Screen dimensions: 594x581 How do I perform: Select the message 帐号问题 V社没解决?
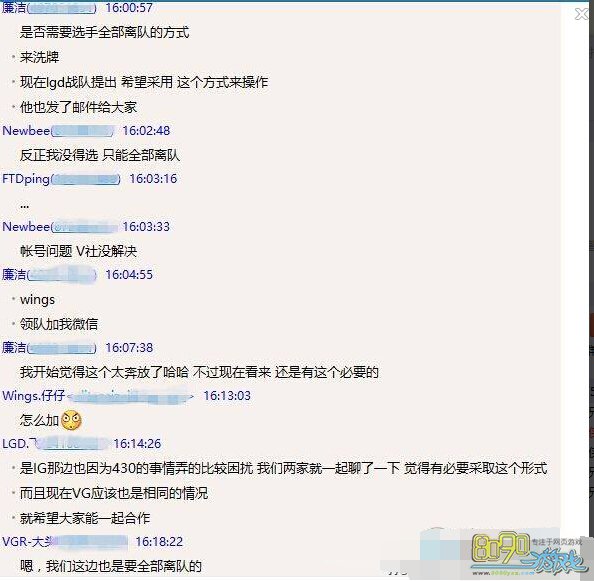pyautogui.click(x=78, y=251)
